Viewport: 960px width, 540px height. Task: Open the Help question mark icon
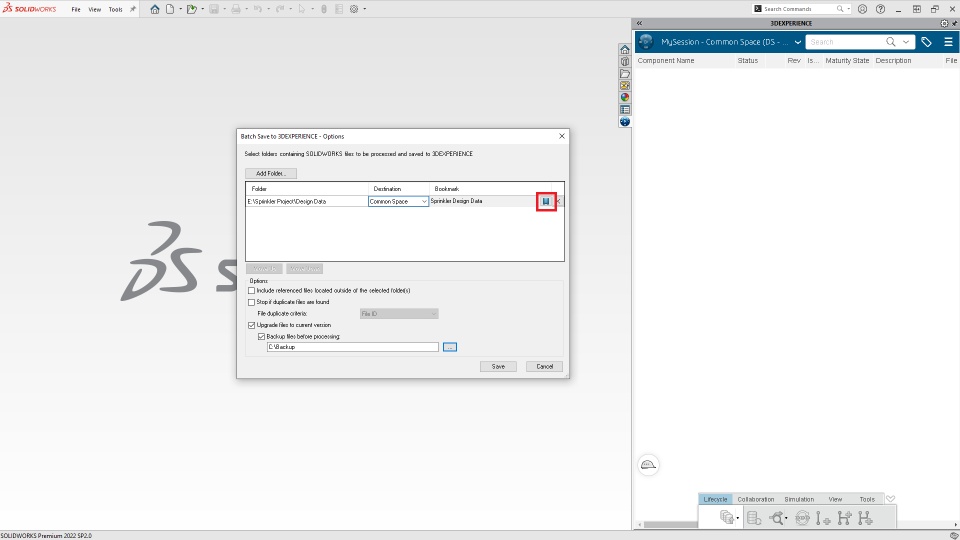880,9
